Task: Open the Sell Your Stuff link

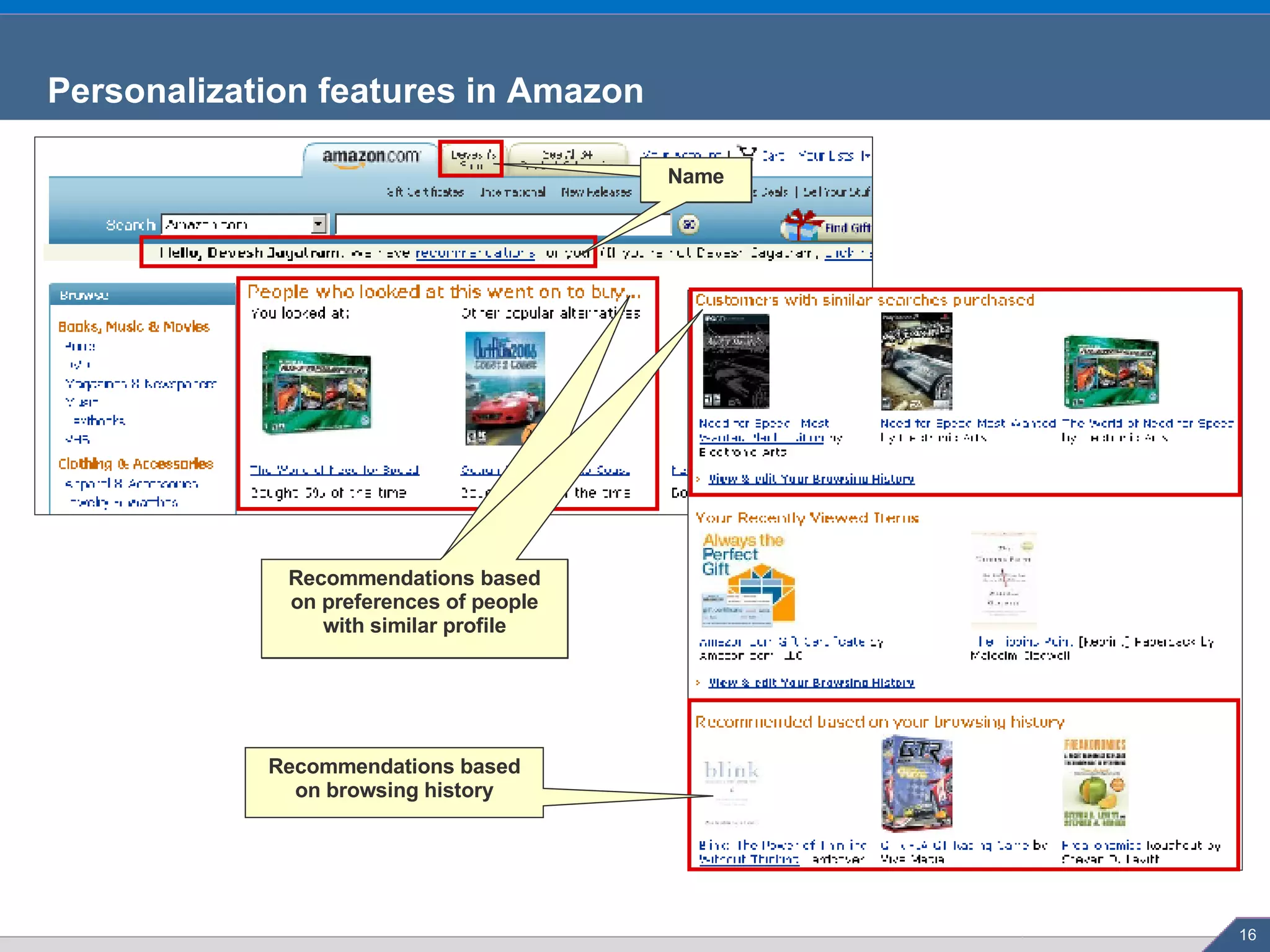Action: pyautogui.click(x=836, y=192)
